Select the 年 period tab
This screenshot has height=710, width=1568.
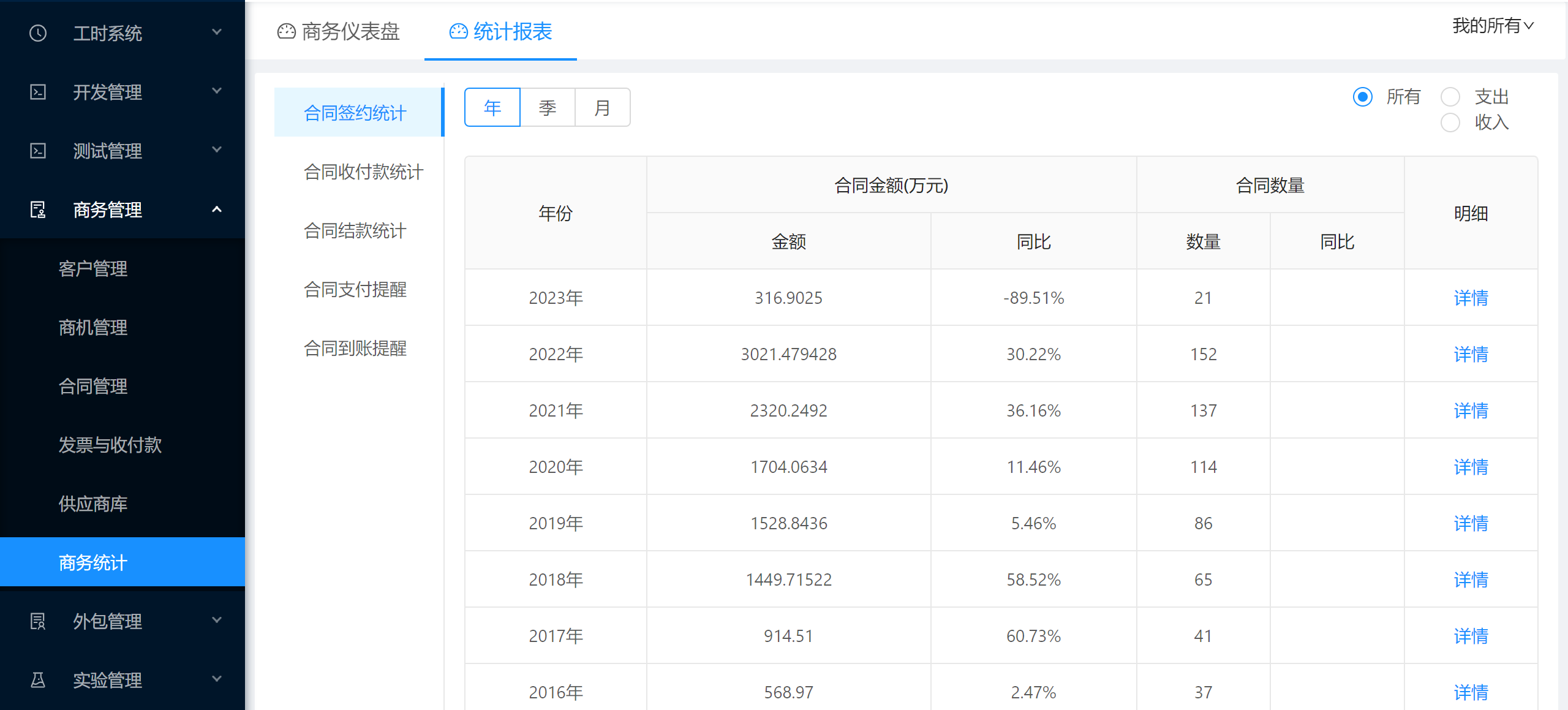click(x=492, y=108)
